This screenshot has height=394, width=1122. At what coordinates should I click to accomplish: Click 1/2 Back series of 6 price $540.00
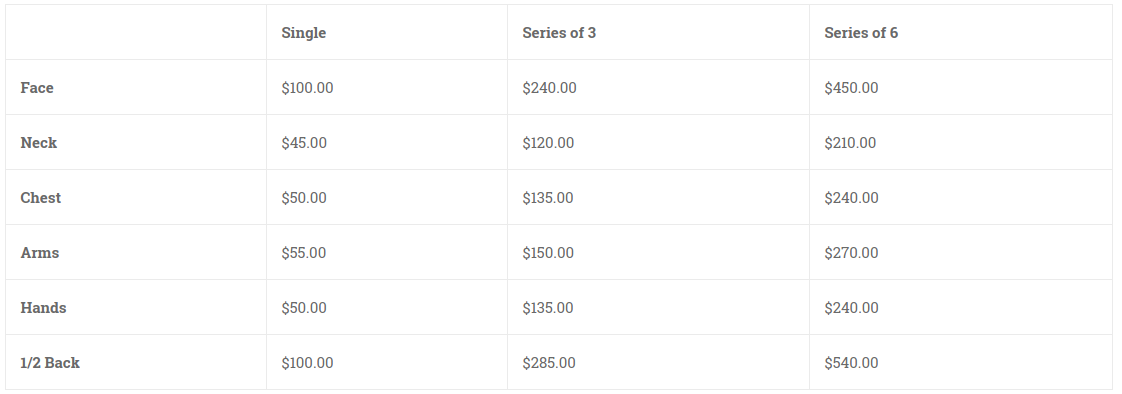point(851,363)
